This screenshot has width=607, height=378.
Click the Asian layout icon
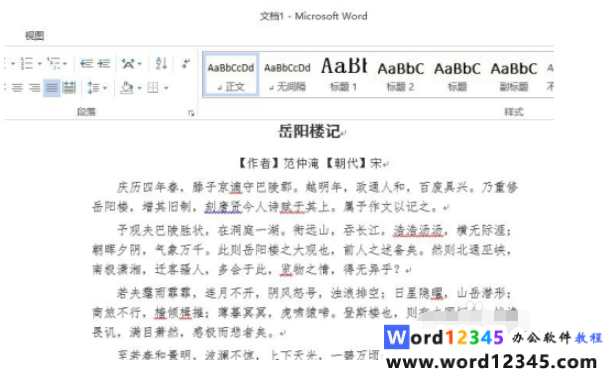pyautogui.click(x=128, y=63)
